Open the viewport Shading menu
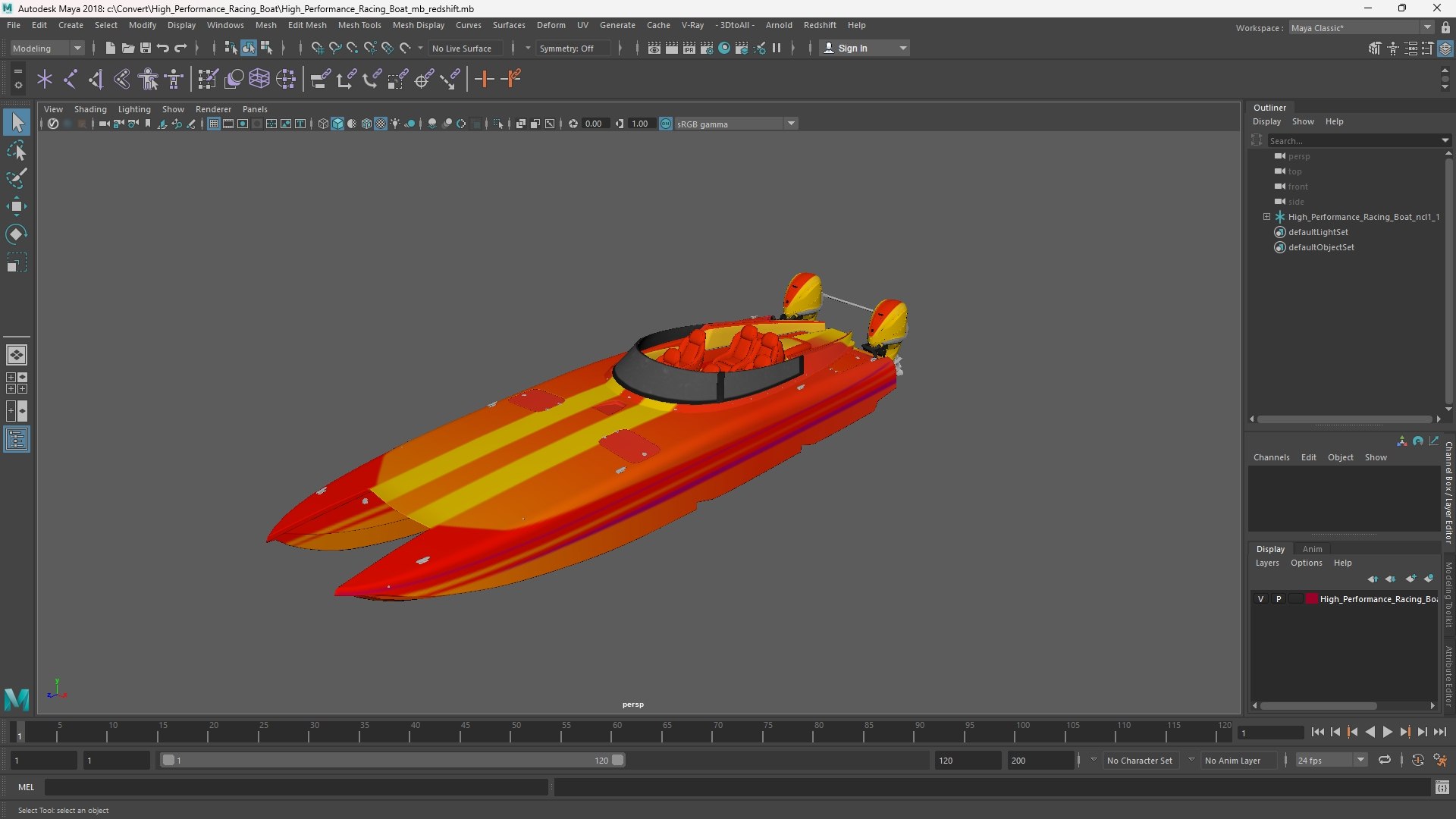 pyautogui.click(x=90, y=109)
